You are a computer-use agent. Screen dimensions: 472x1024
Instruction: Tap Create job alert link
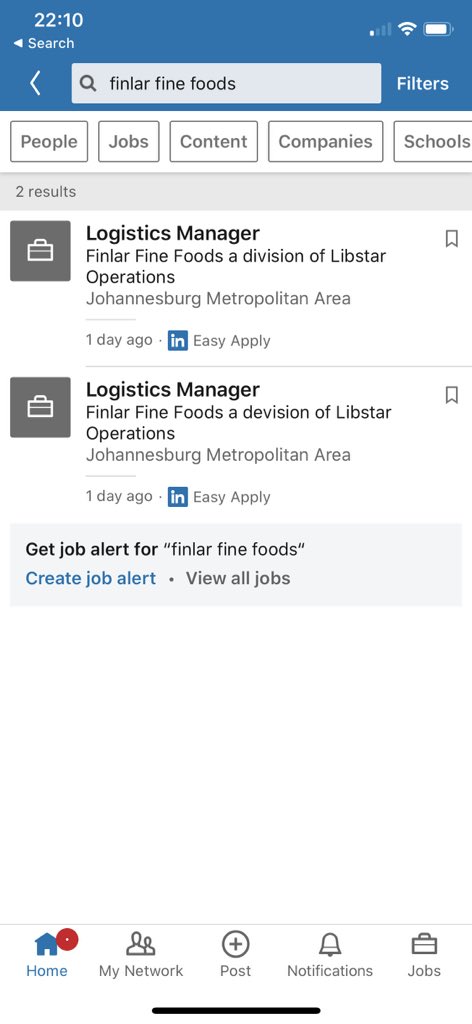[91, 579]
